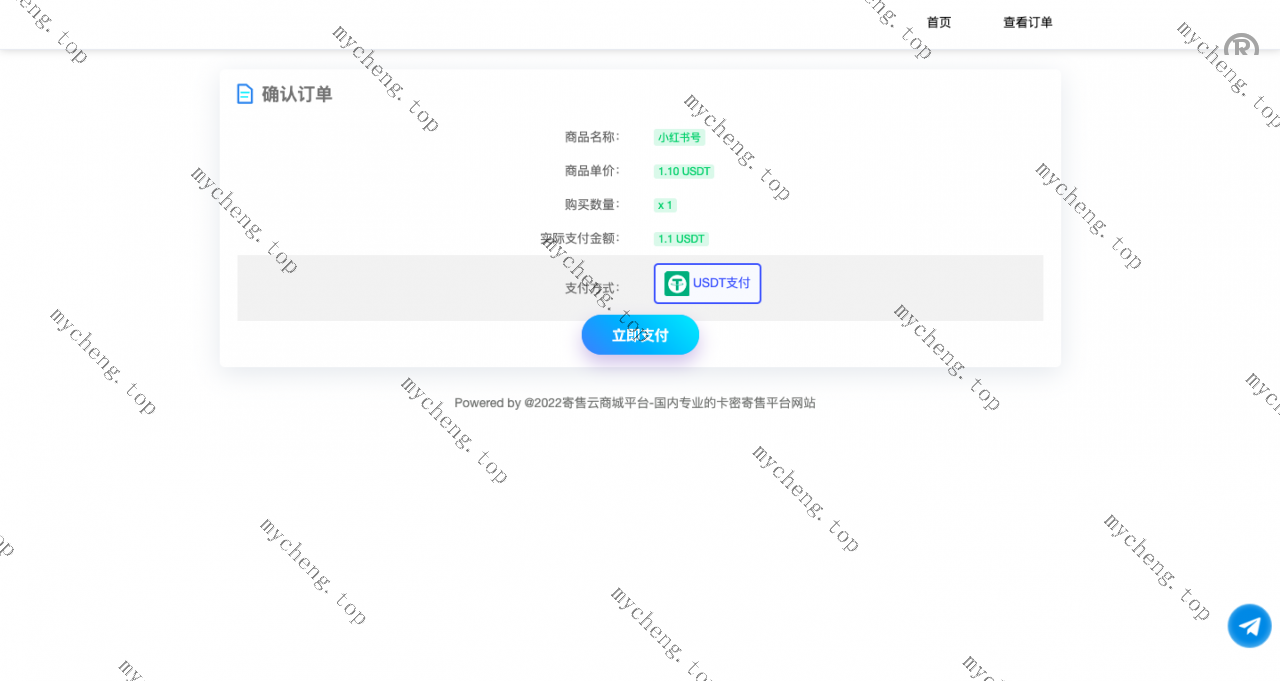Go to the 首页 nav item
This screenshot has height=681, width=1280.
coord(939,22)
